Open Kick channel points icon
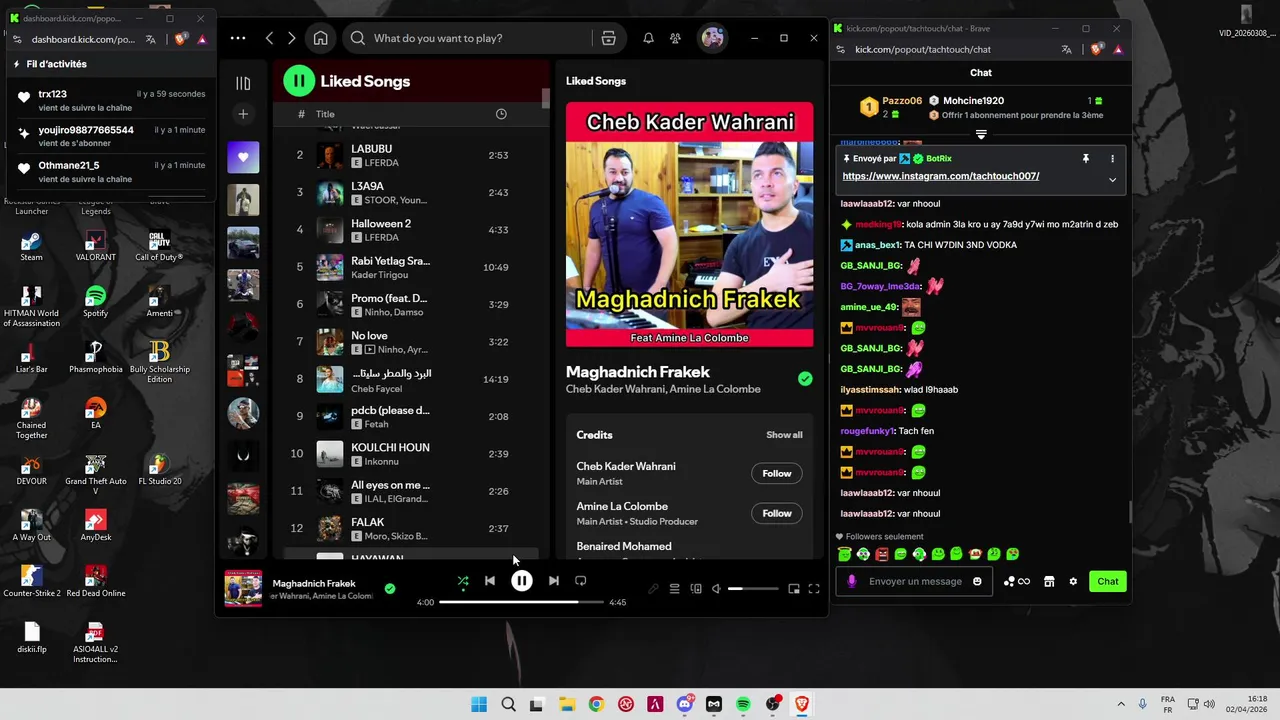Screen dimensions: 1280x720 point(1016,581)
